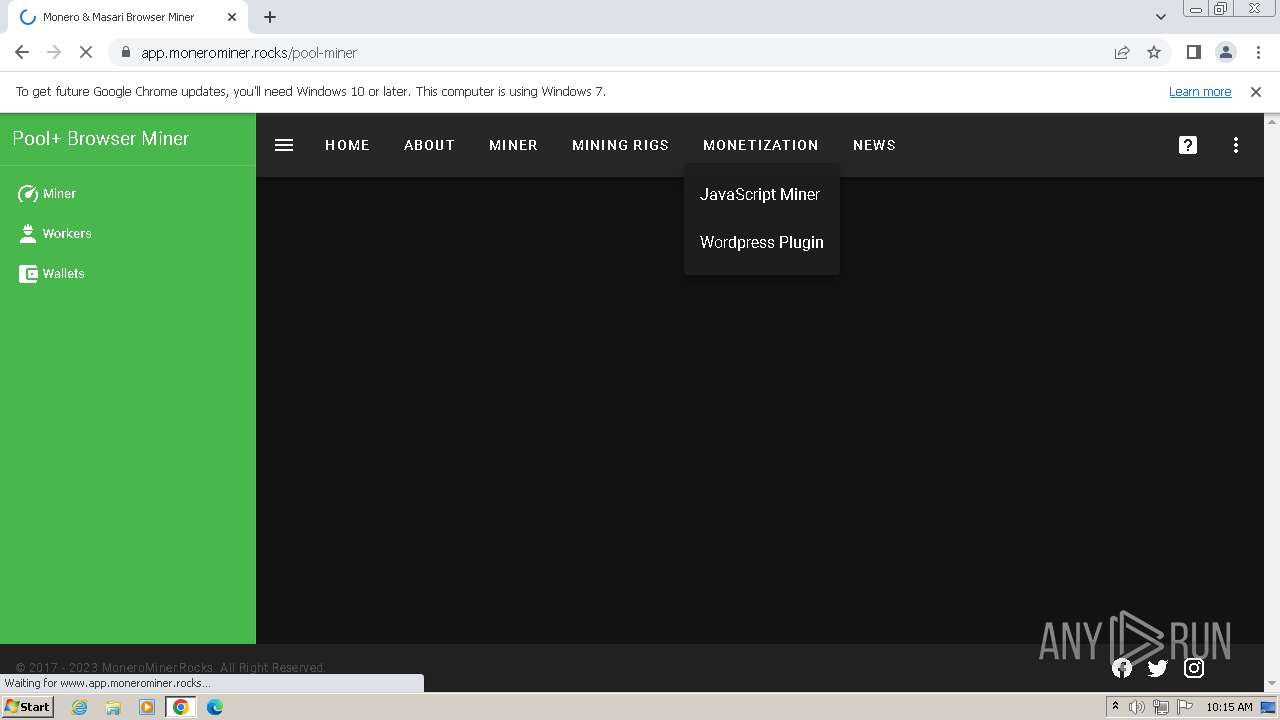Open the MINING RIGS menu
The height and width of the screenshot is (720, 1280).
(620, 145)
